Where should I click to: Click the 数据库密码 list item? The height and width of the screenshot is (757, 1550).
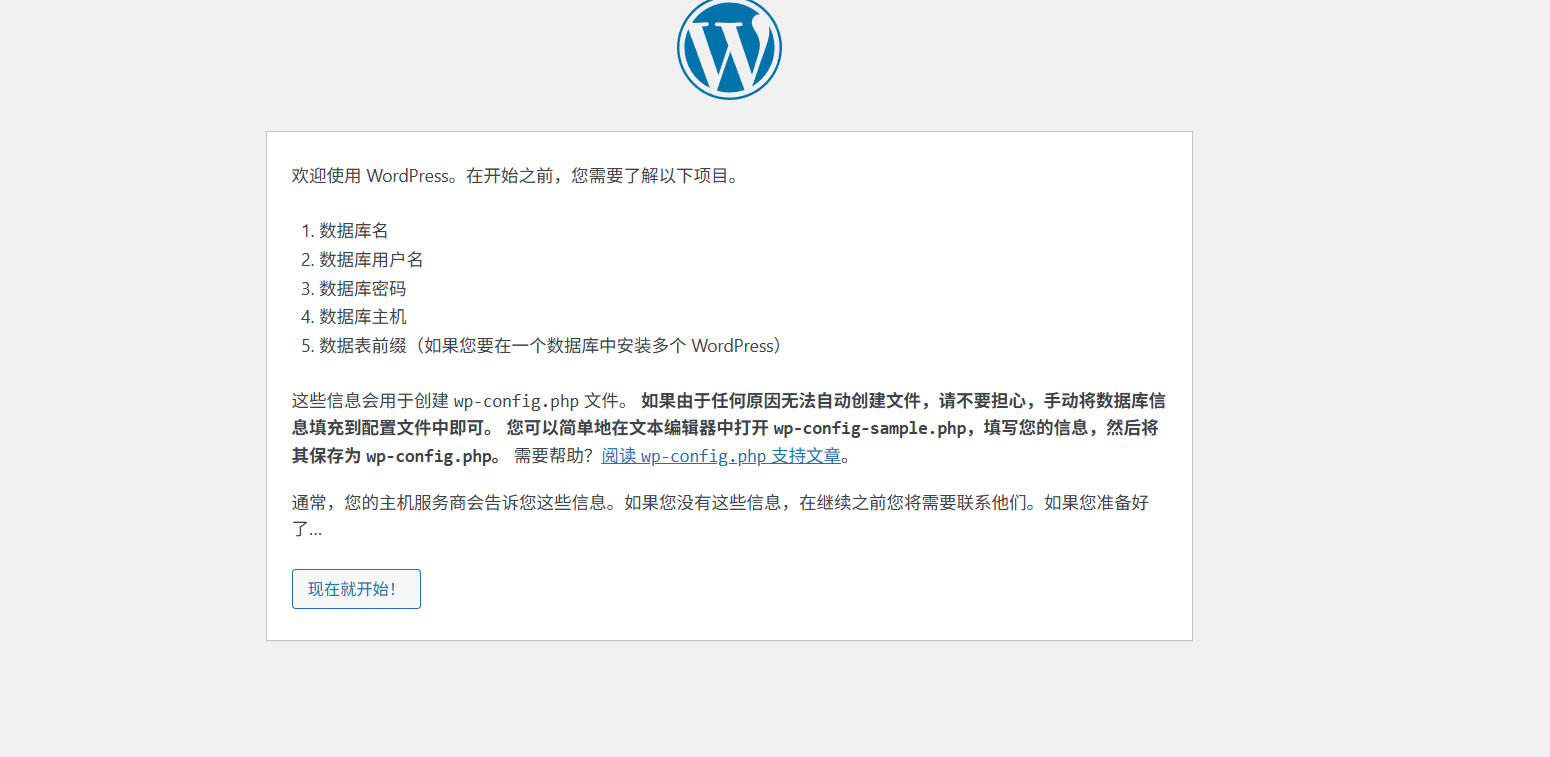click(362, 289)
